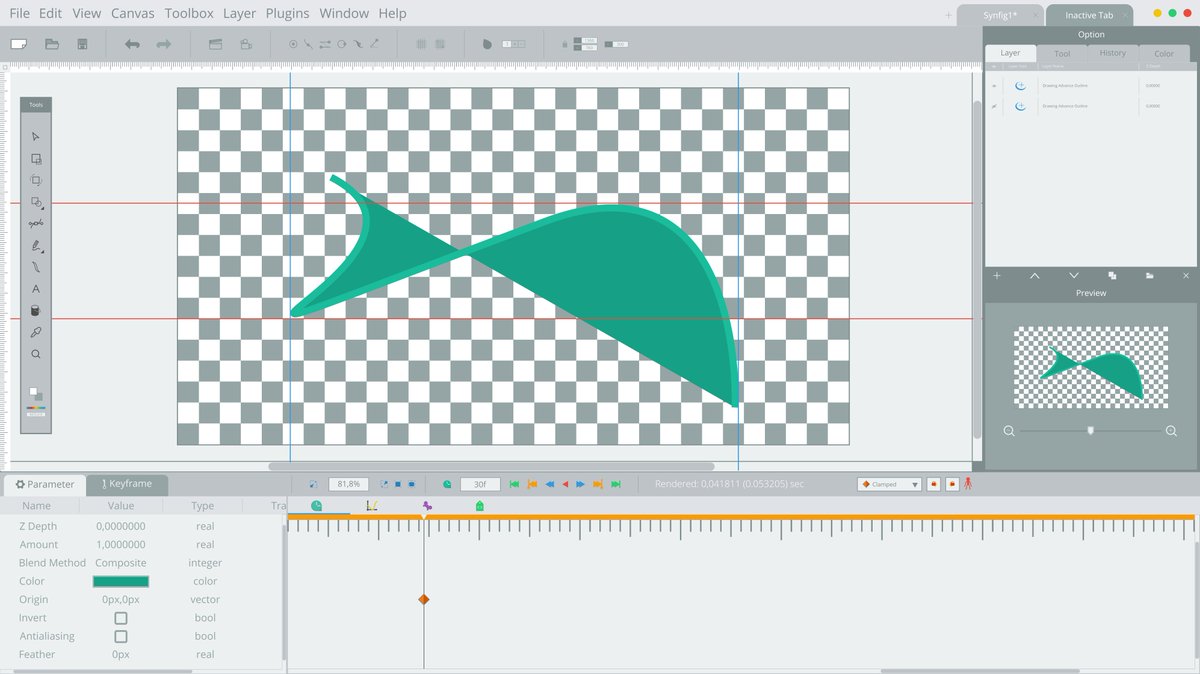The image size is (1200, 674).
Task: Seek to end of animation
Action: [616, 484]
